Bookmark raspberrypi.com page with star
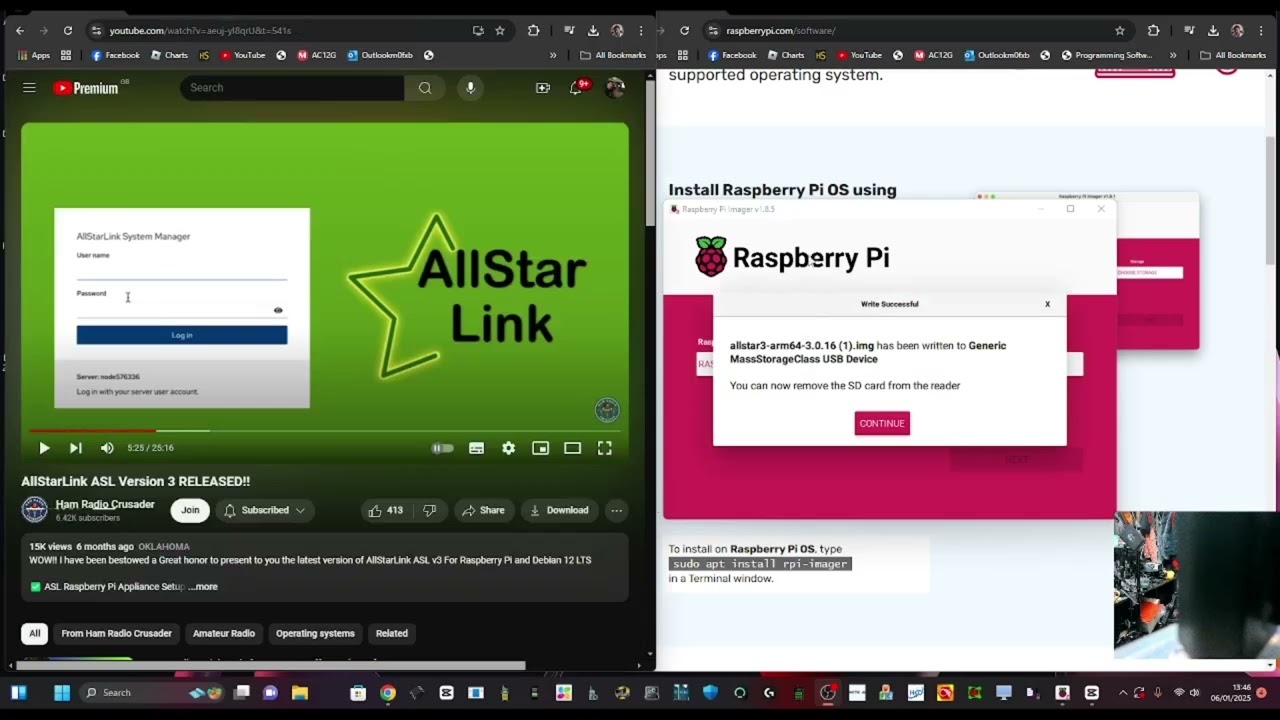 pos(1120,31)
